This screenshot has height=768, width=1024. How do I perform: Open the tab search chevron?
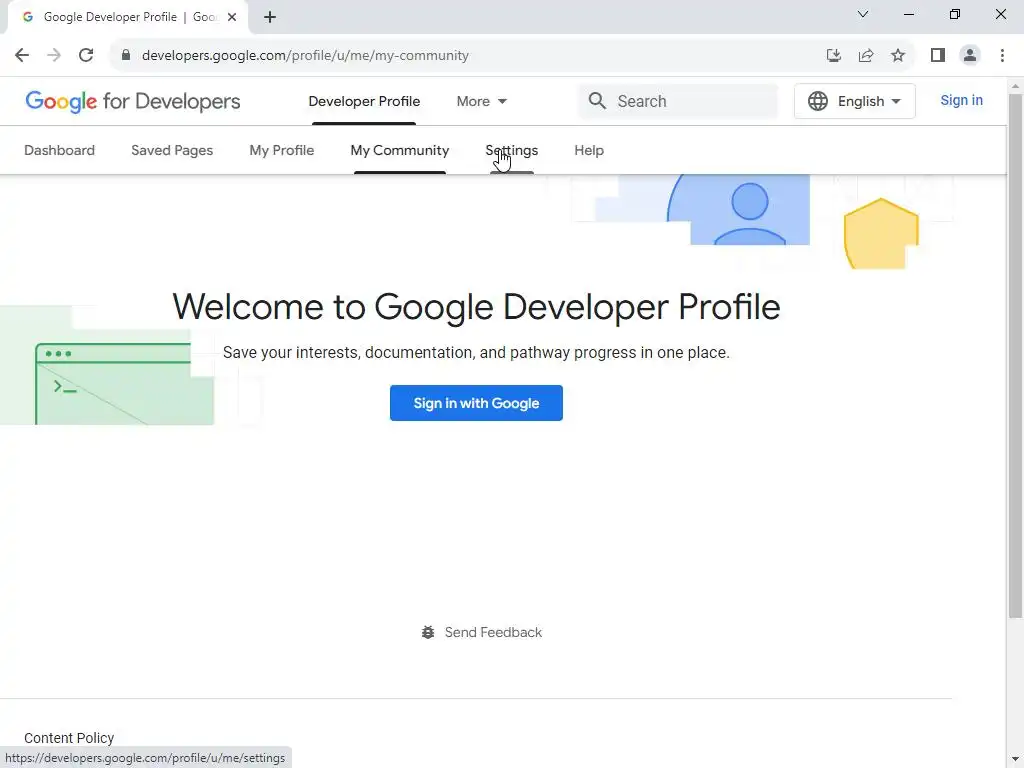(863, 14)
